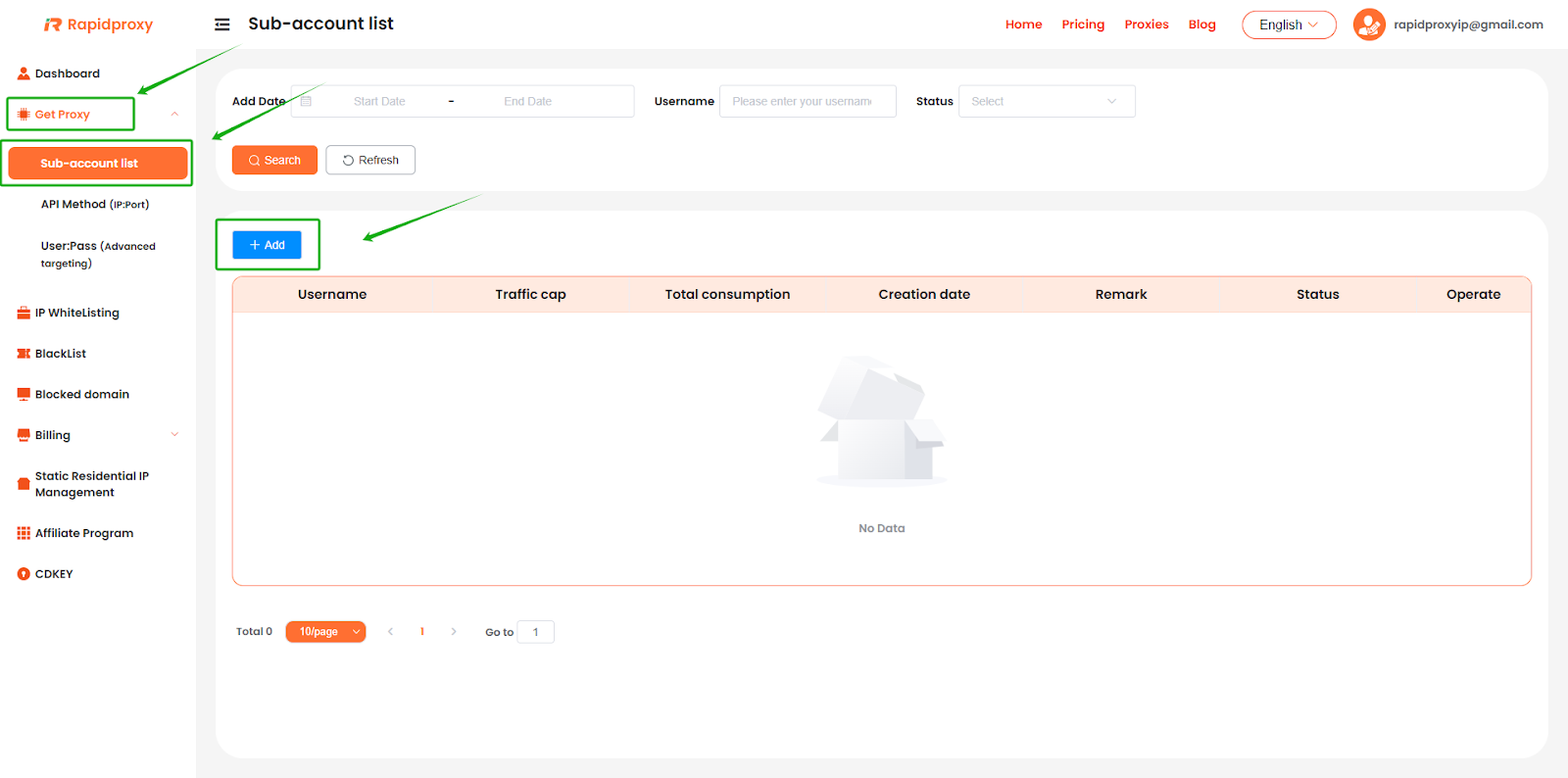
Task: Change the 10/page rows dropdown
Action: click(x=325, y=632)
